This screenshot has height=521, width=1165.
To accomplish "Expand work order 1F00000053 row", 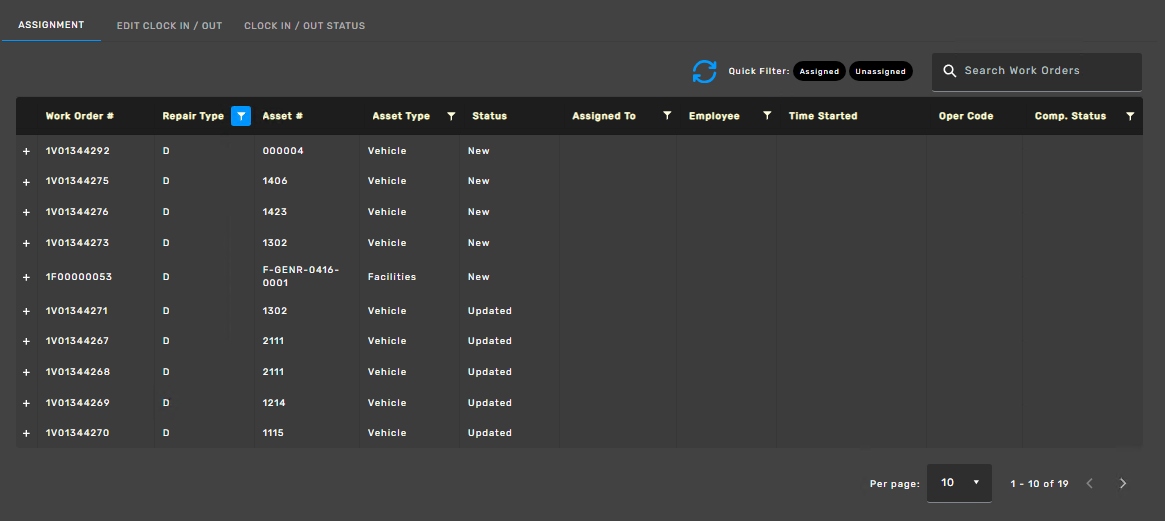I will pyautogui.click(x=26, y=277).
